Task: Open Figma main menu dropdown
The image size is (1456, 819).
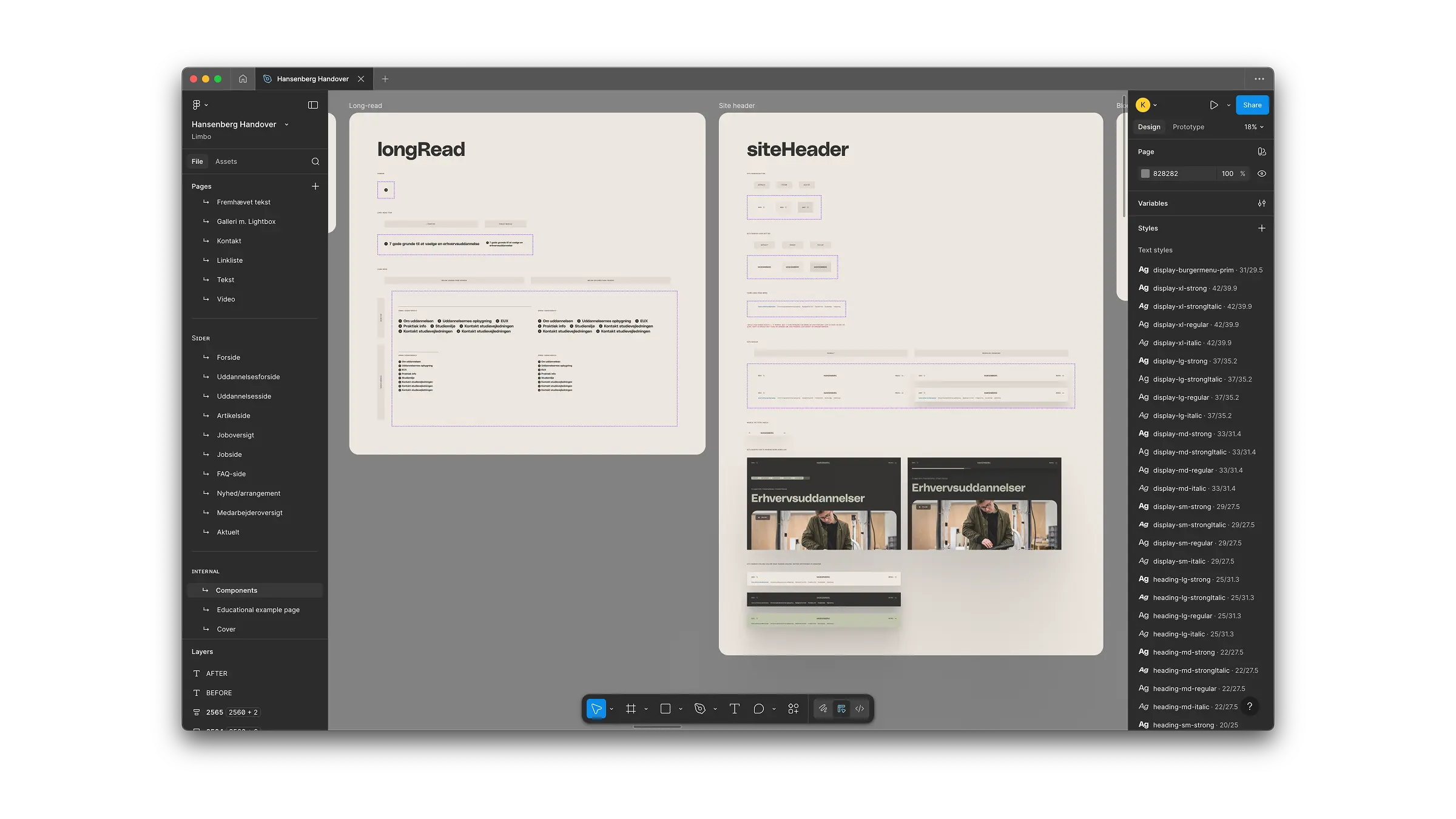Action: (x=200, y=105)
